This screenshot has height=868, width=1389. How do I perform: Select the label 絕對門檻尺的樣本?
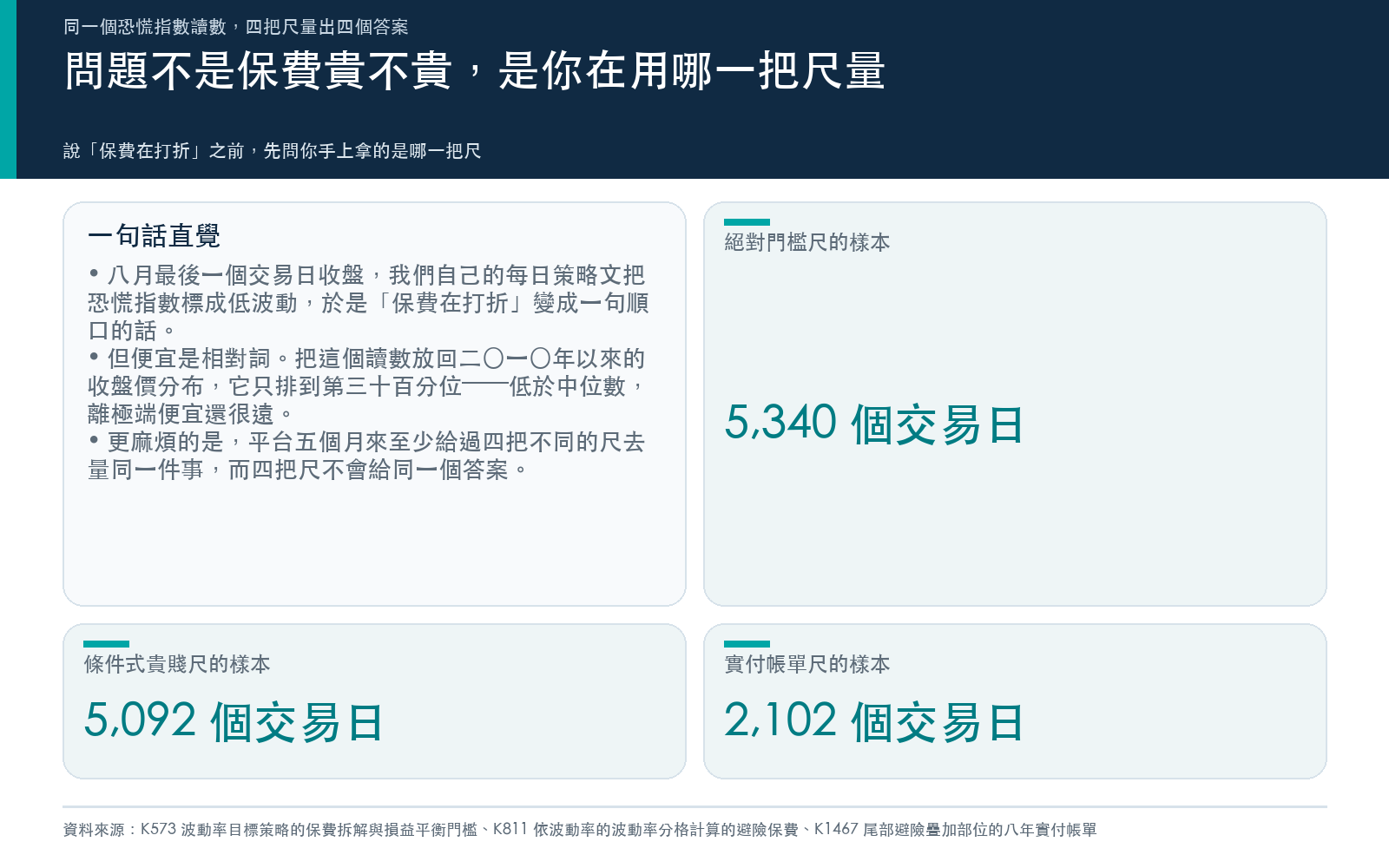point(807,242)
